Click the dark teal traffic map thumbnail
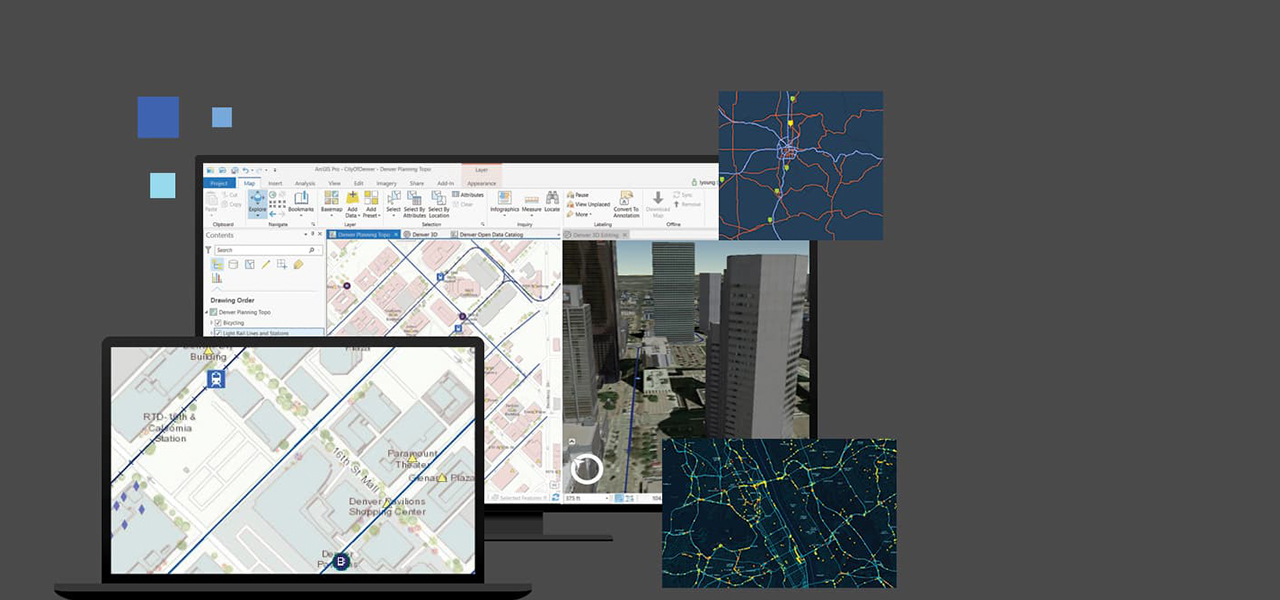1280x600 pixels. coord(778,513)
